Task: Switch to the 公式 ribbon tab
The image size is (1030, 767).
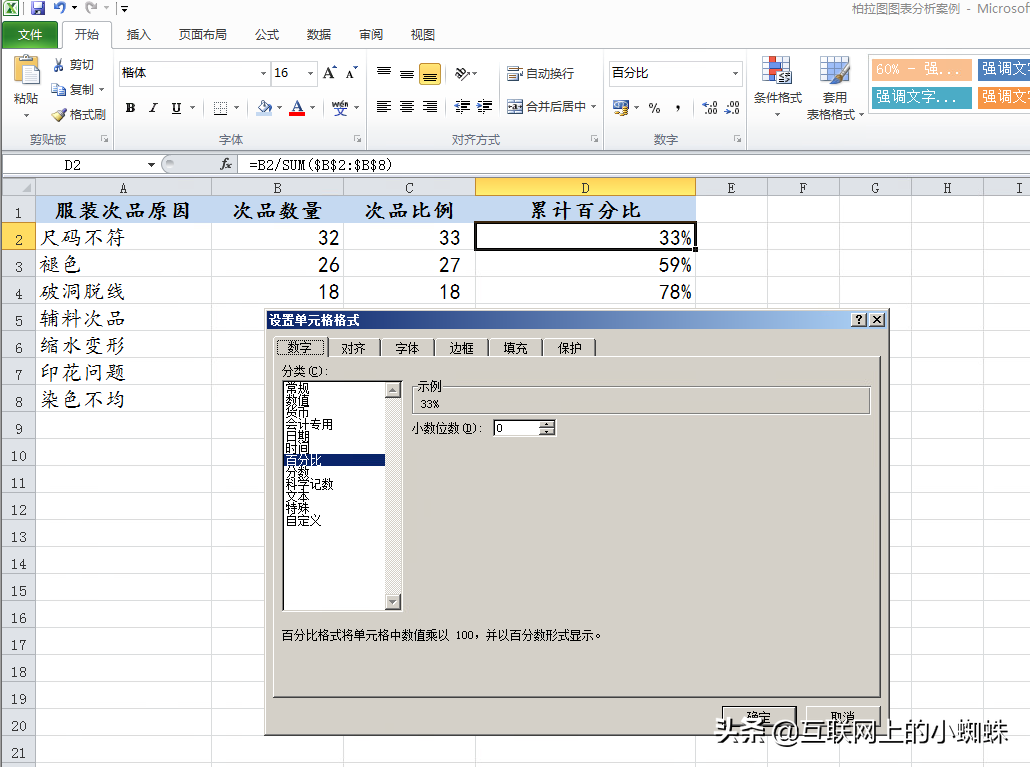Action: [267, 35]
